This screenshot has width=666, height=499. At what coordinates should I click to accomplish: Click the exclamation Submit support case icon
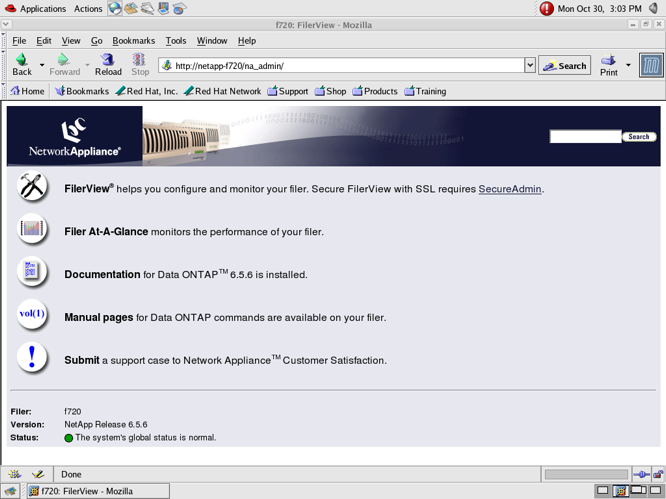pos(32,358)
